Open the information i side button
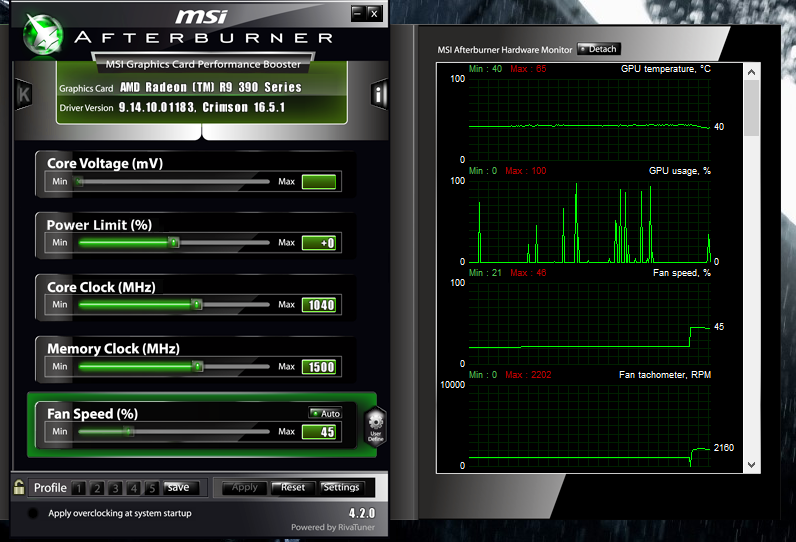Image resolution: width=796 pixels, height=542 pixels. (x=379, y=94)
